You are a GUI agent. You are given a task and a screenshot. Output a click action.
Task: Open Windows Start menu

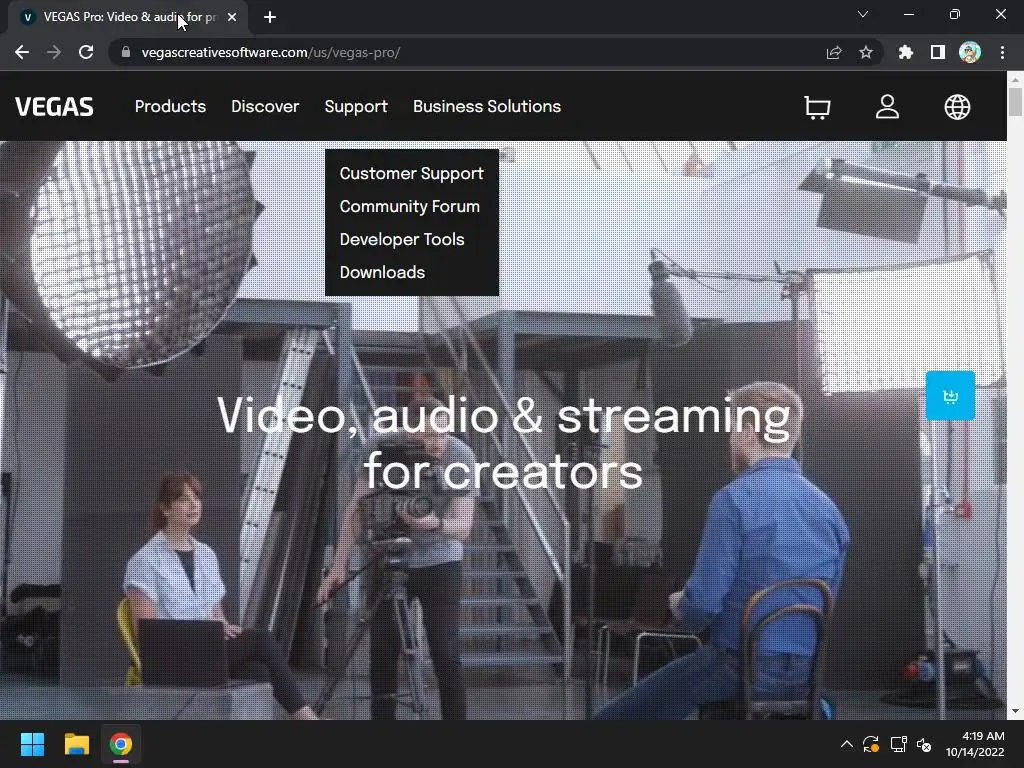tap(32, 744)
